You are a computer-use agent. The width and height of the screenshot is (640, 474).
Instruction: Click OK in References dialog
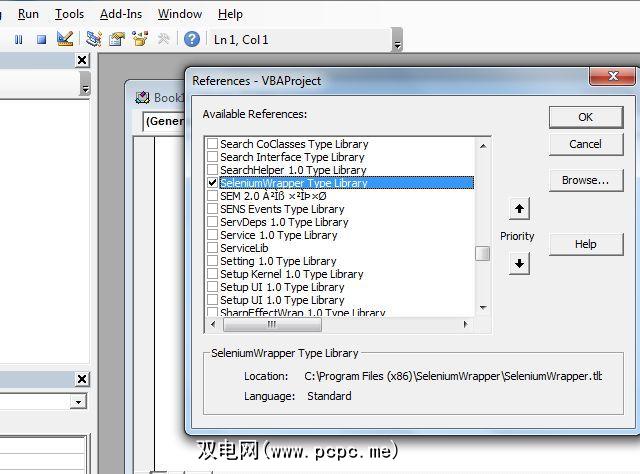(x=586, y=117)
